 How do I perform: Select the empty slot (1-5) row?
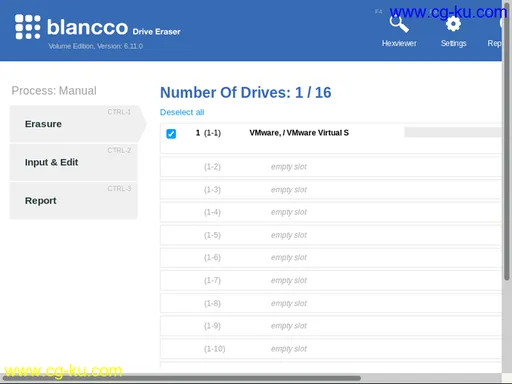point(331,235)
